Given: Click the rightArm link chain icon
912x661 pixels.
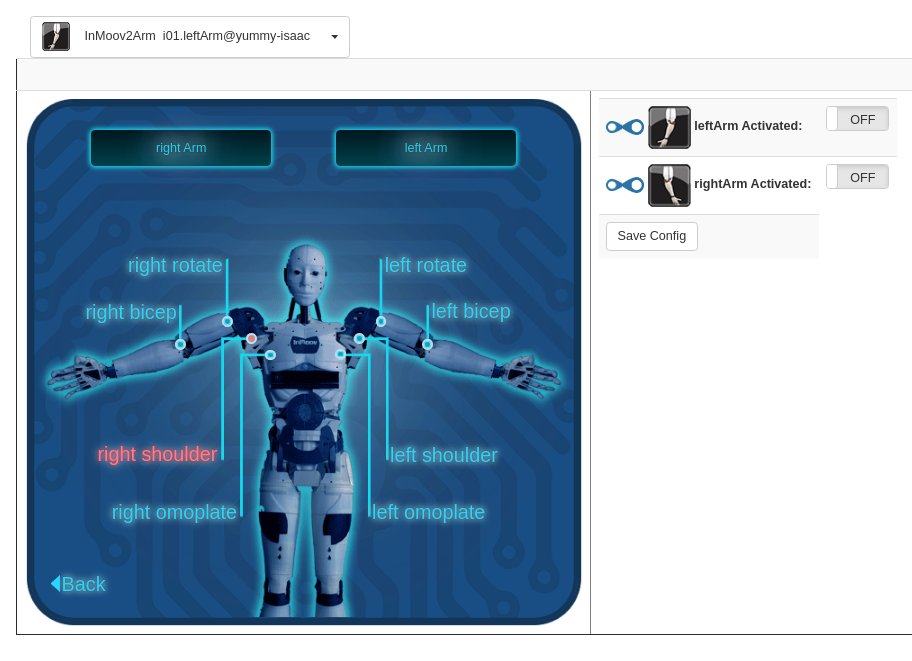Looking at the screenshot, I should pos(625,185).
